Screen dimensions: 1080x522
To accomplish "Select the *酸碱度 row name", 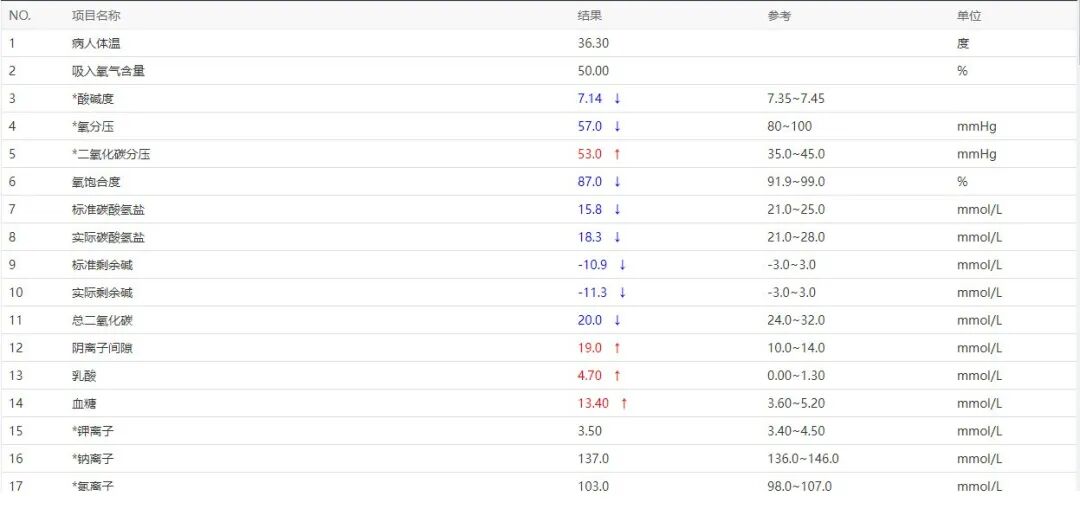I will [x=92, y=98].
